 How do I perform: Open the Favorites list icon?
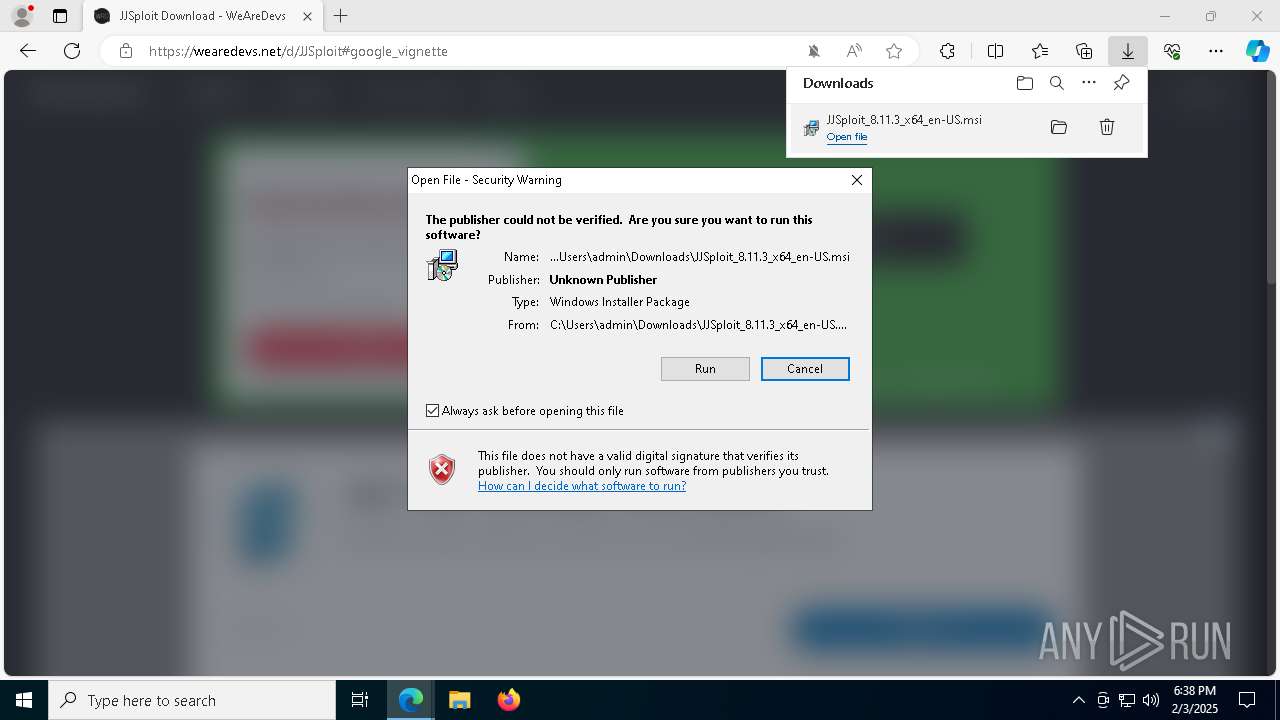click(1040, 51)
